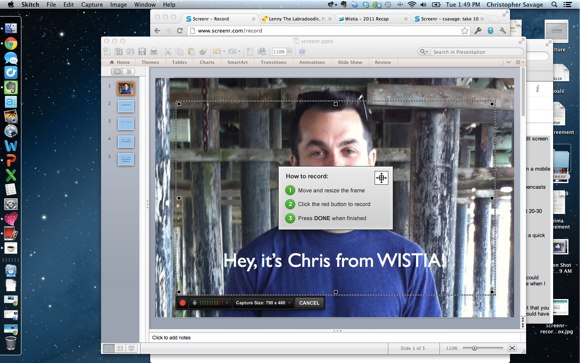Click the browser Back arrow button
The height and width of the screenshot is (363, 580).
click(x=158, y=31)
